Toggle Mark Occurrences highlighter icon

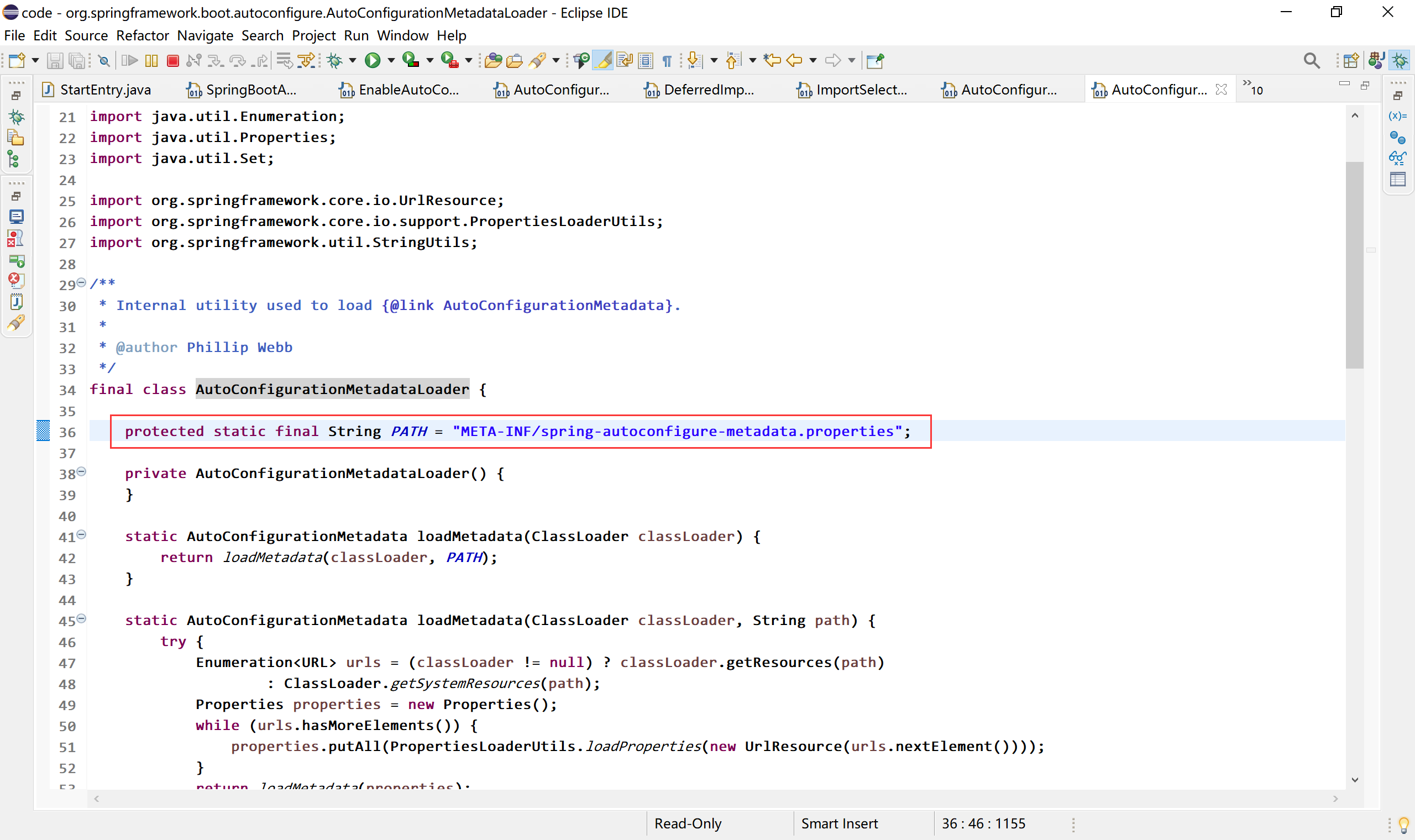point(604,61)
